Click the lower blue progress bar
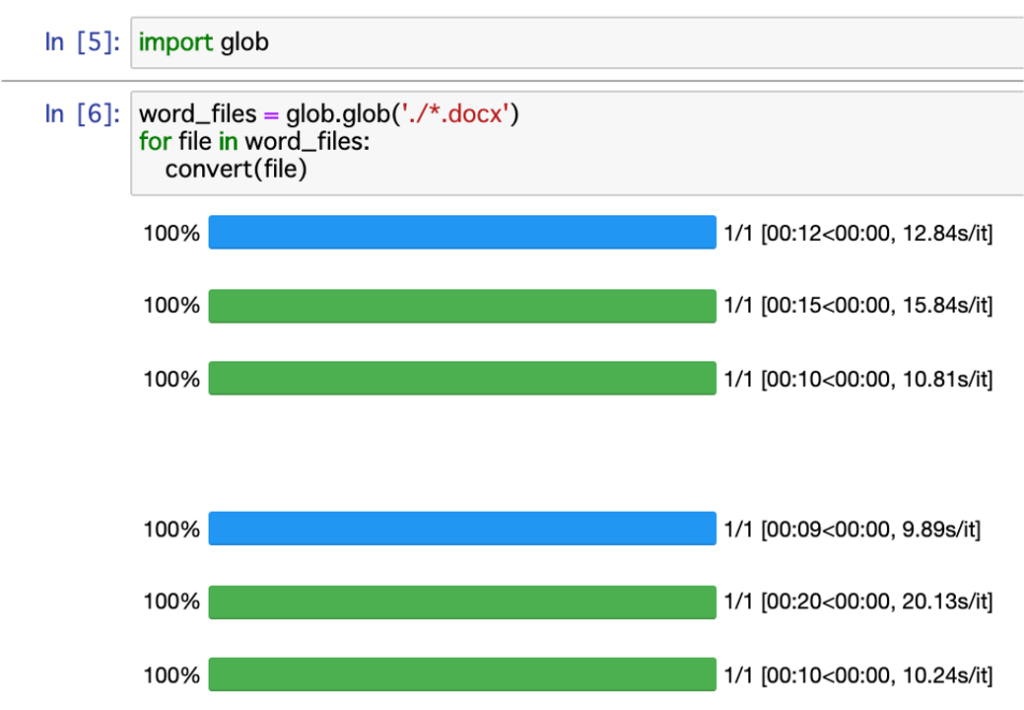The image size is (1024, 710). (x=461, y=528)
